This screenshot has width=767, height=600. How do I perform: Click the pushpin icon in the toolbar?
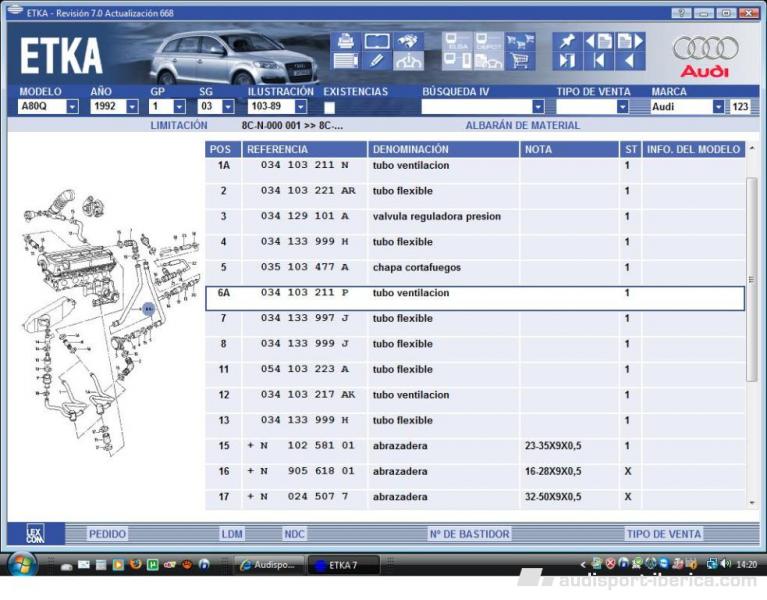566,42
